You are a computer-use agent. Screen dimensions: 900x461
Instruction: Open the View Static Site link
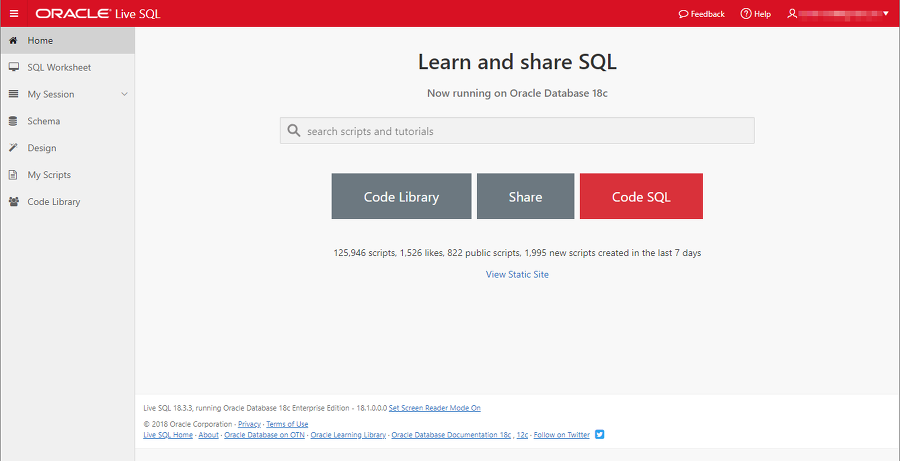pyautogui.click(x=517, y=274)
